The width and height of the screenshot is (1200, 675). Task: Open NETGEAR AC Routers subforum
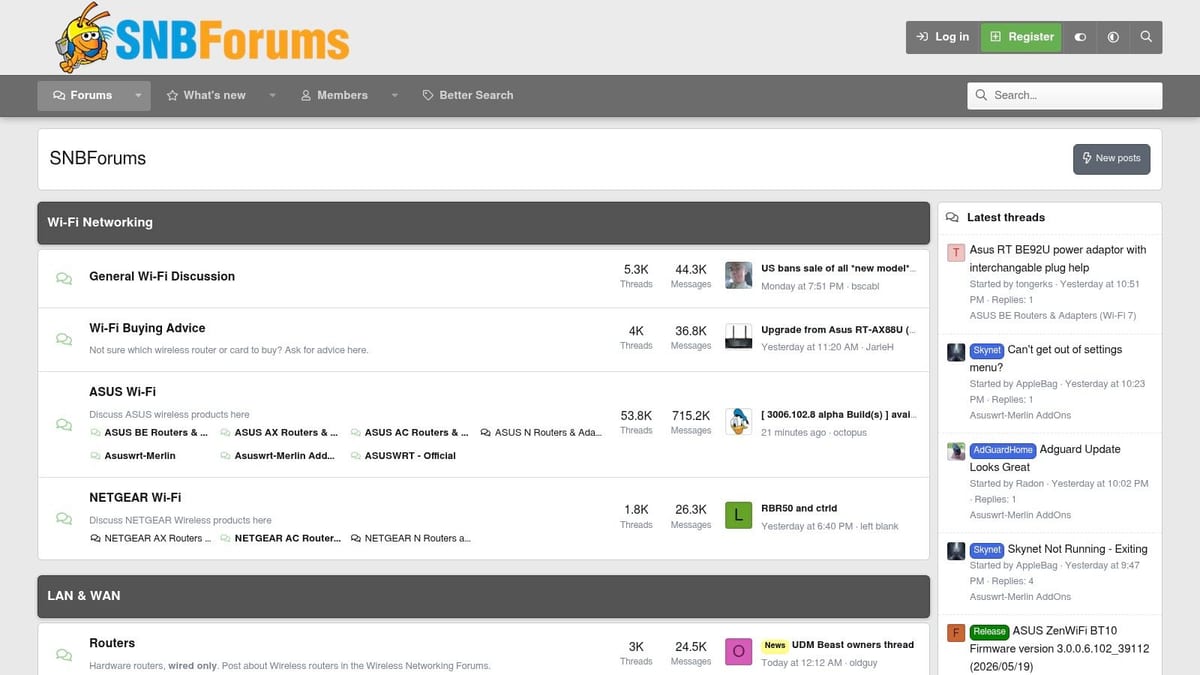coord(280,538)
